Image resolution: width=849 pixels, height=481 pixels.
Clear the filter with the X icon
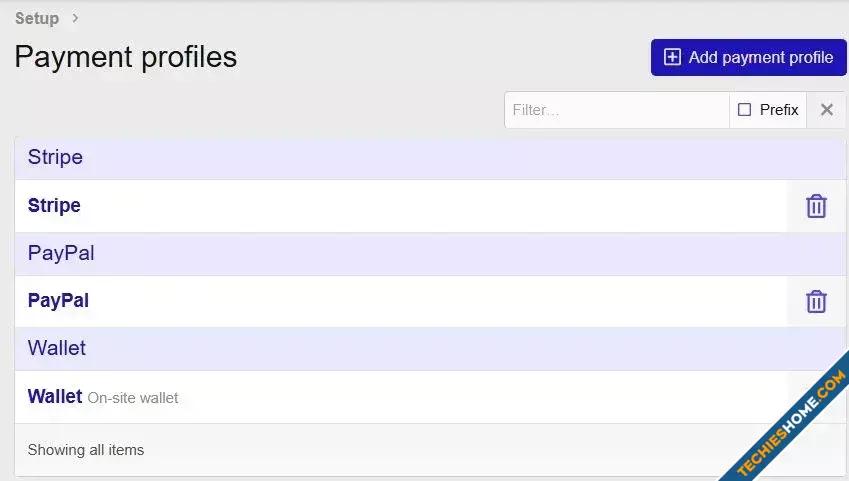point(826,110)
